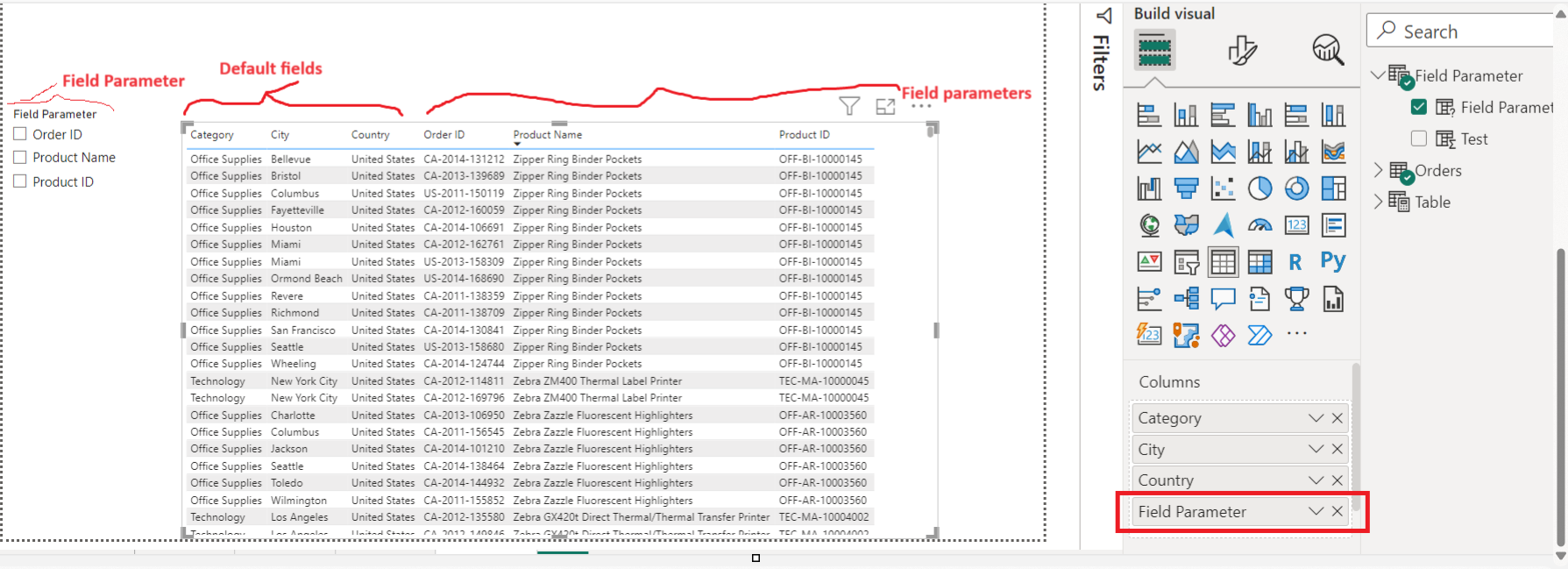Tick the Product Name slicer checkbox
Screen dimensions: 1568x569
pyautogui.click(x=20, y=157)
